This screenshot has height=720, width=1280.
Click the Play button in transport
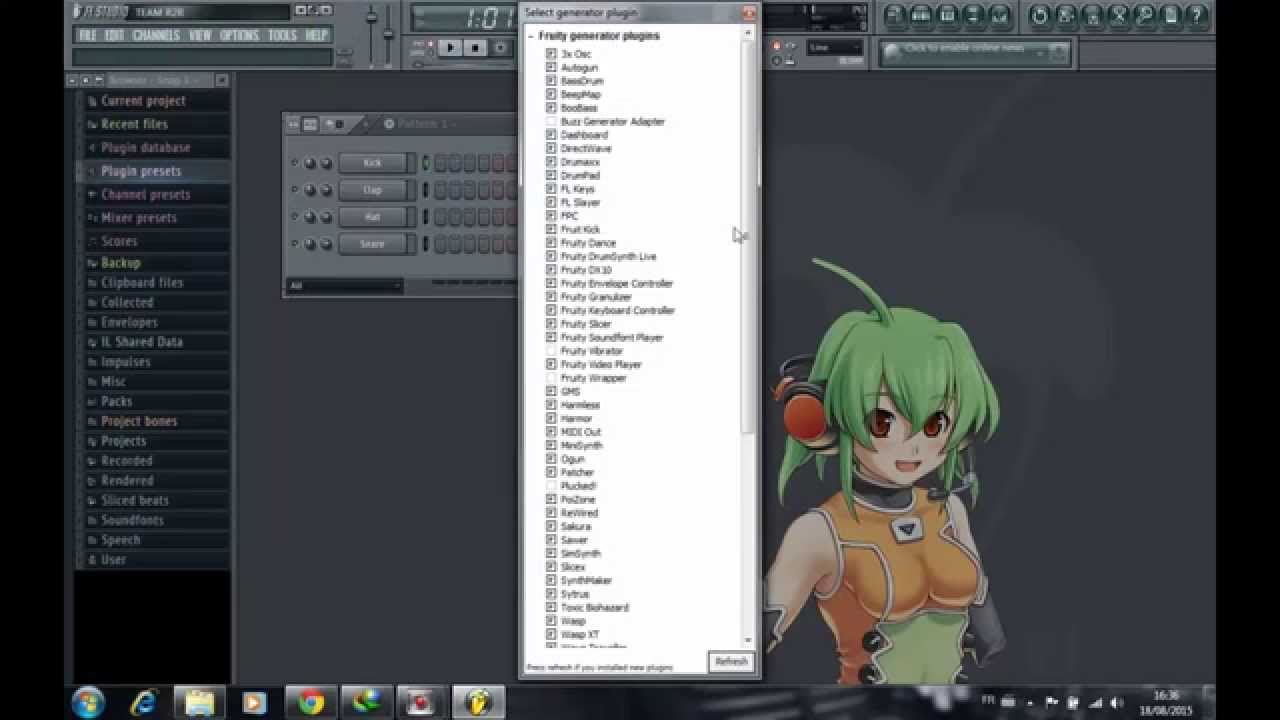(450, 47)
